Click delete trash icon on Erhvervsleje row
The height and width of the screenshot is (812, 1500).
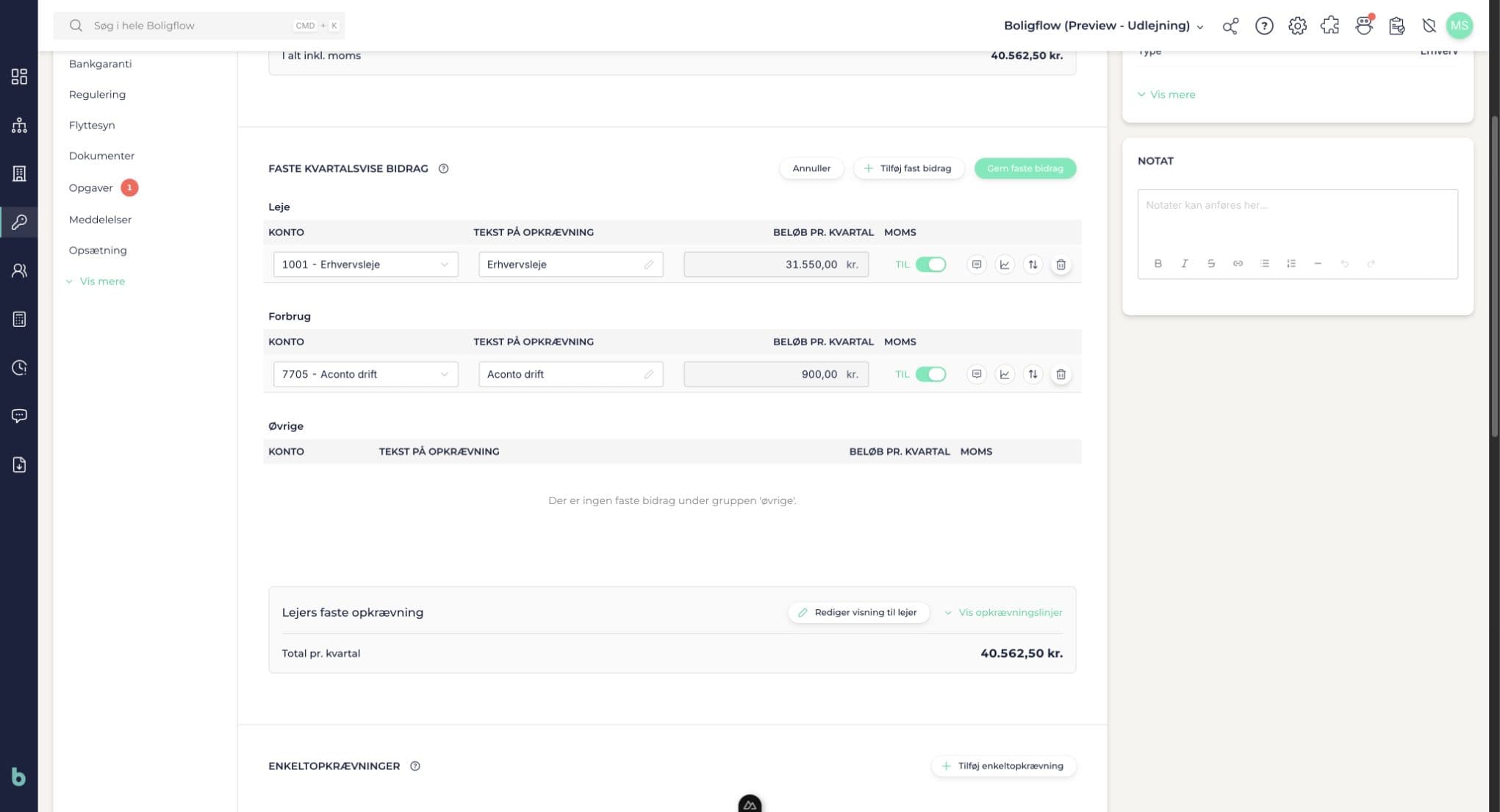(x=1061, y=265)
